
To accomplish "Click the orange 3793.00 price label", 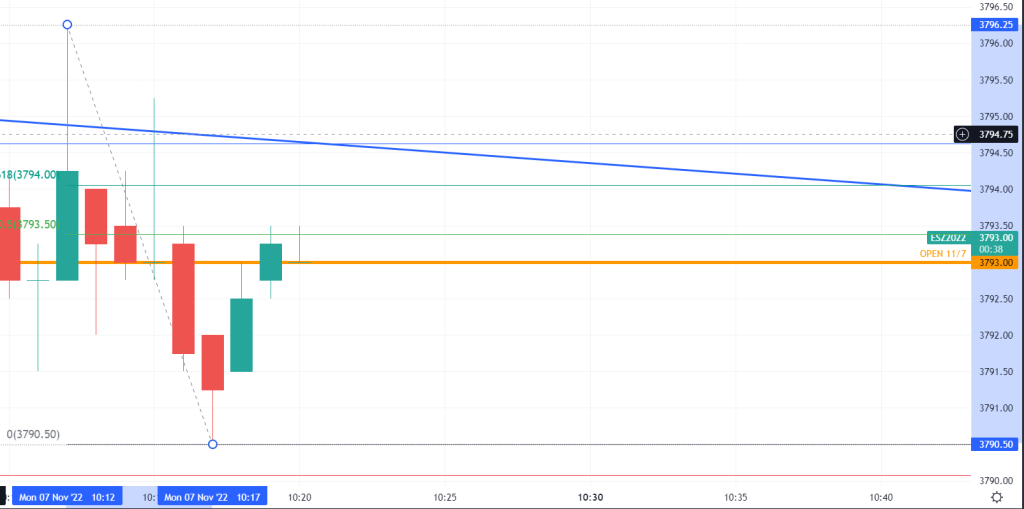I will [x=997, y=262].
